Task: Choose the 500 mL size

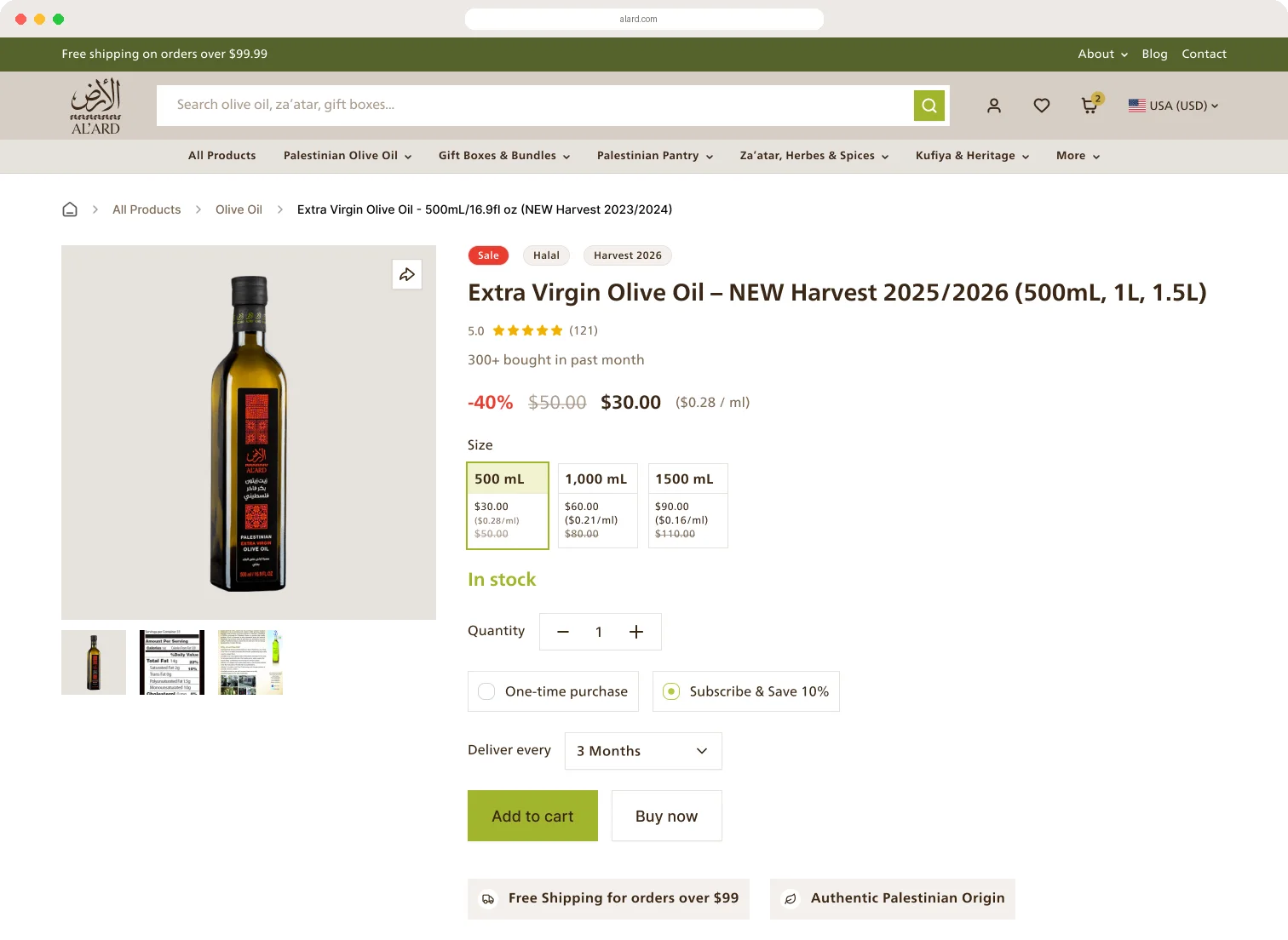Action: [x=508, y=506]
